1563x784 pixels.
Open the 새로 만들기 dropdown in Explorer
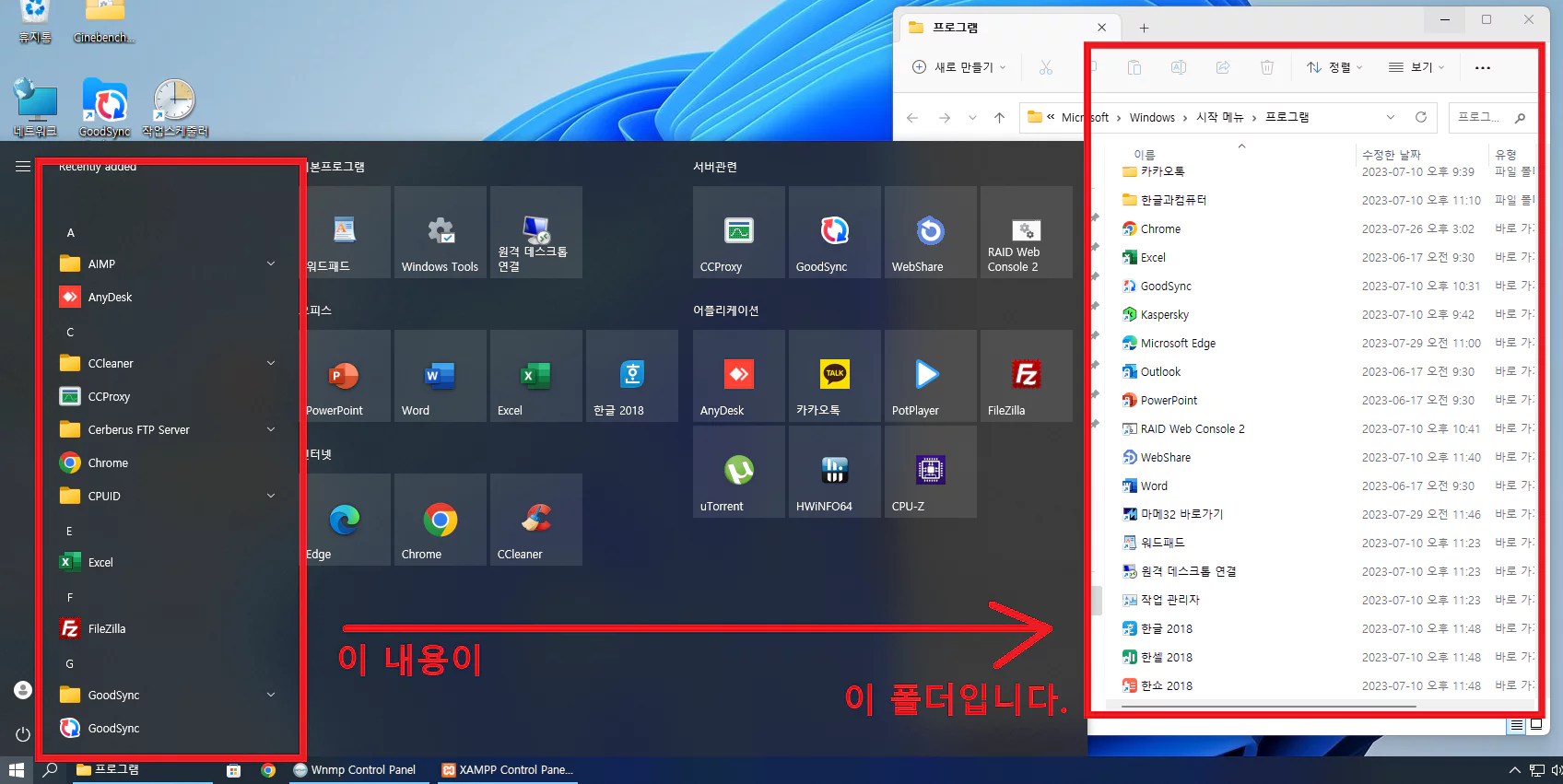point(959,67)
